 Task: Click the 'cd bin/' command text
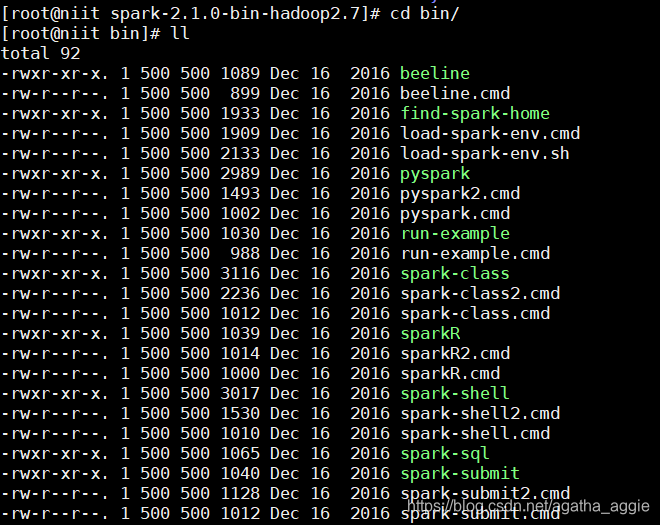[424, 13]
